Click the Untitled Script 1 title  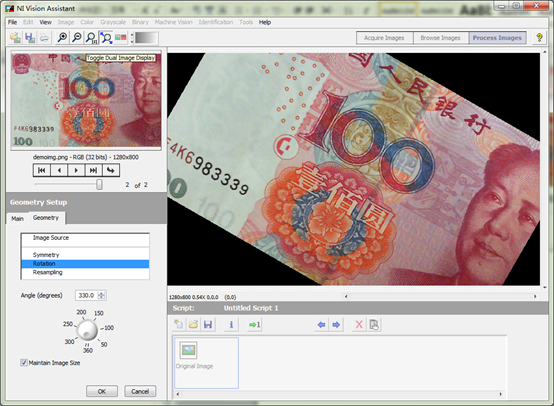(x=251, y=308)
